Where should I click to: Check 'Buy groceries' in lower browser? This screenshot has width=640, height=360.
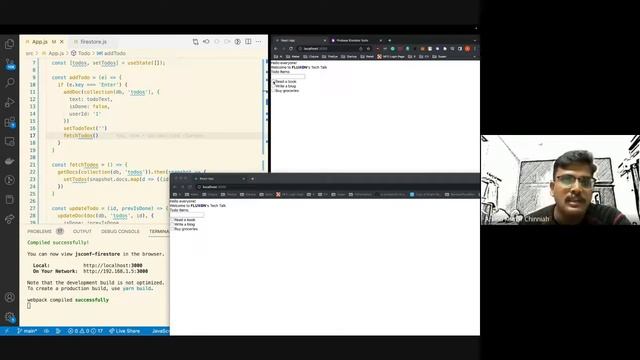tap(173, 229)
